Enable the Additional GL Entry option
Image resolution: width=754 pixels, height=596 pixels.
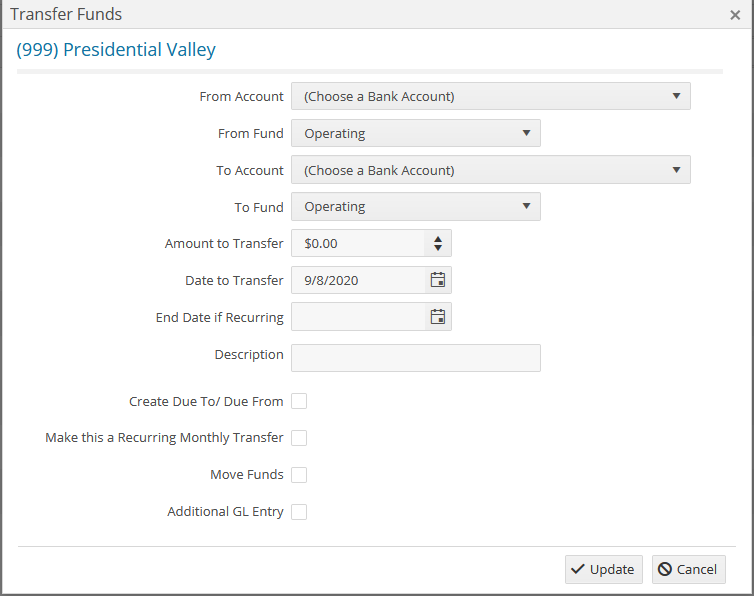point(299,512)
